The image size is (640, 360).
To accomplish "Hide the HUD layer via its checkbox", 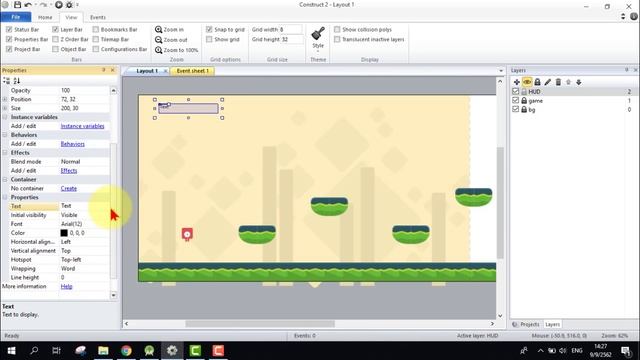I will [516, 91].
